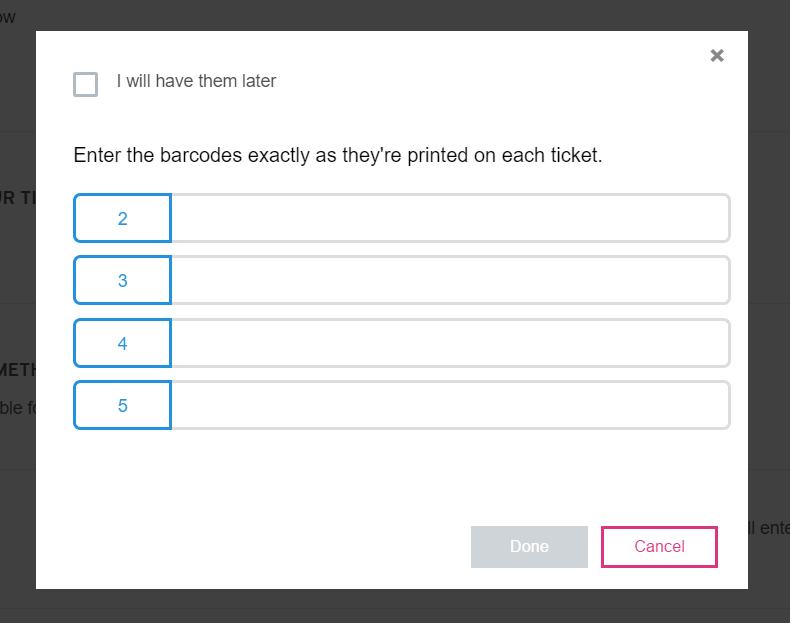Click the "Enter the barcodes exactly" instruction text
Screen dimensions: 792x627
coord(338,156)
